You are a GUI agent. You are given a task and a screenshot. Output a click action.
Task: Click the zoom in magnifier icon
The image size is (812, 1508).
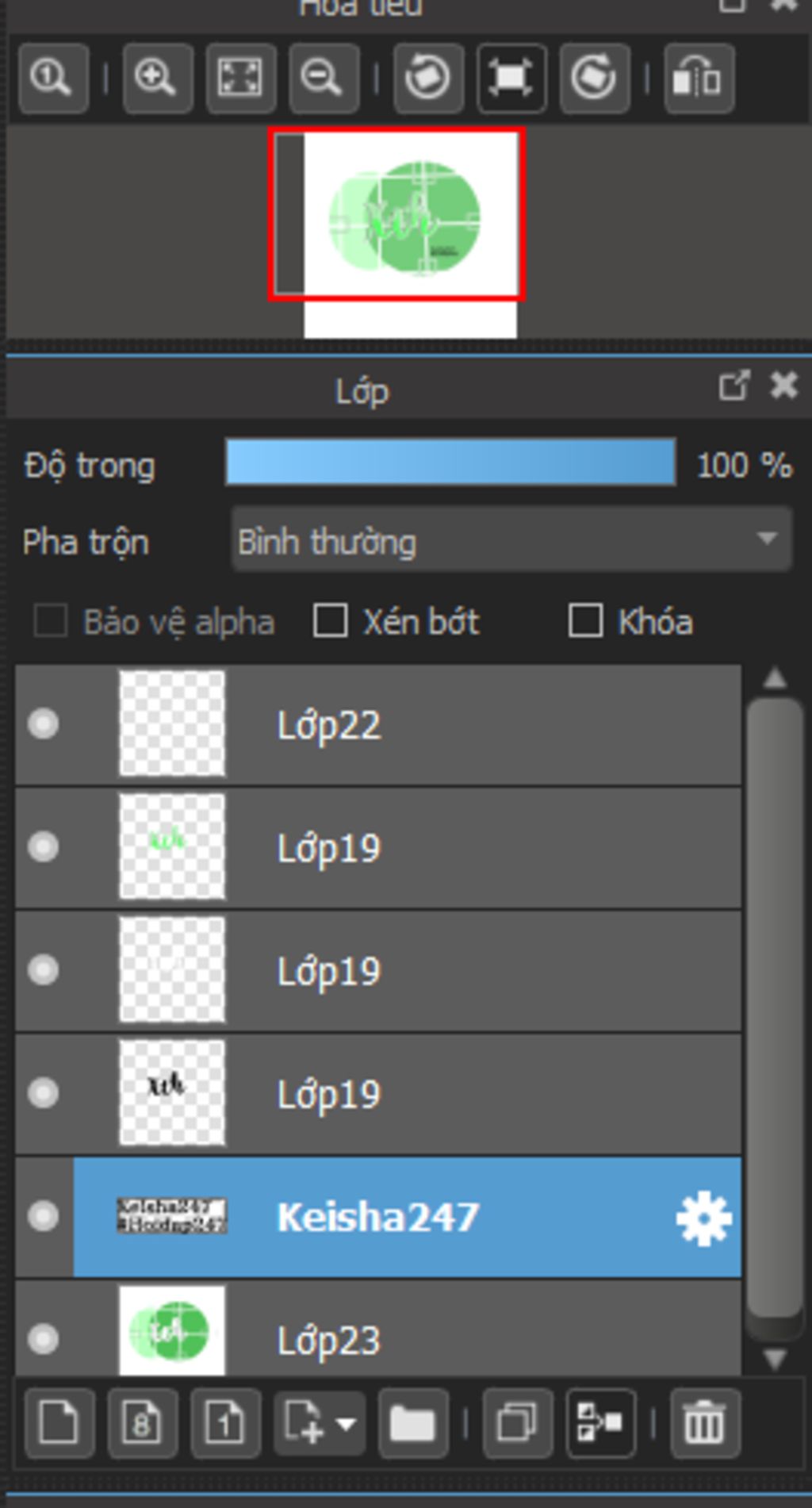(x=157, y=78)
